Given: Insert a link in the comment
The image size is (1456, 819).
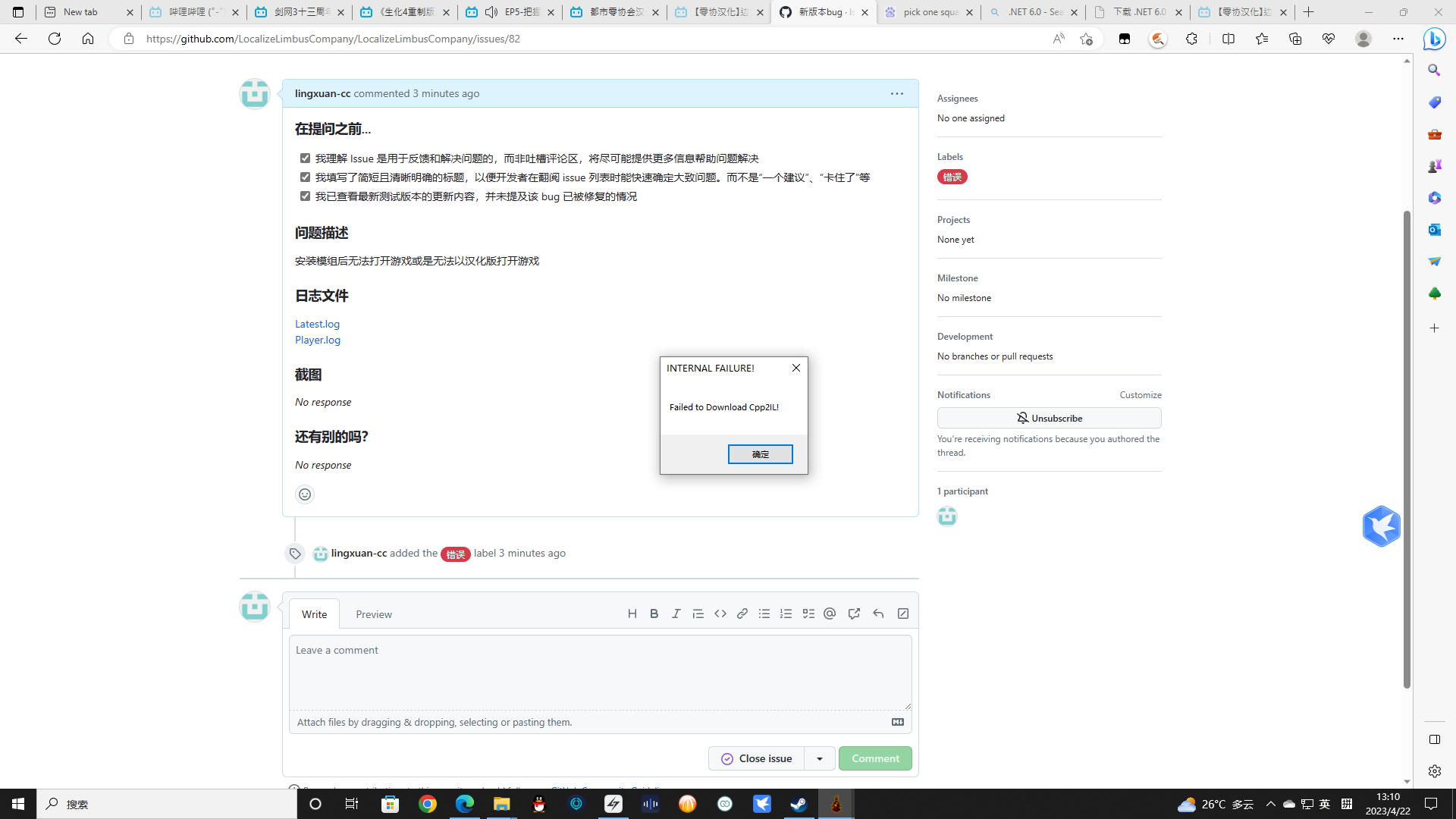Looking at the screenshot, I should [742, 613].
